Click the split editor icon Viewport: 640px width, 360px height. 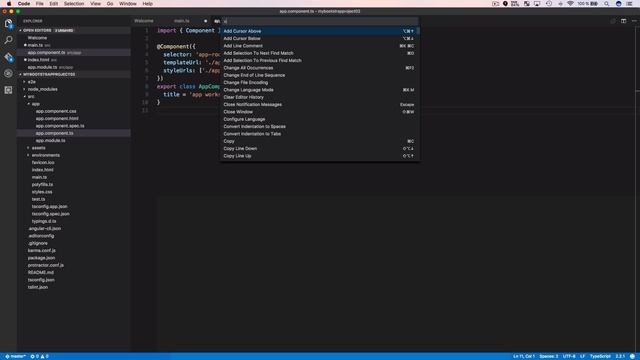[x=623, y=21]
